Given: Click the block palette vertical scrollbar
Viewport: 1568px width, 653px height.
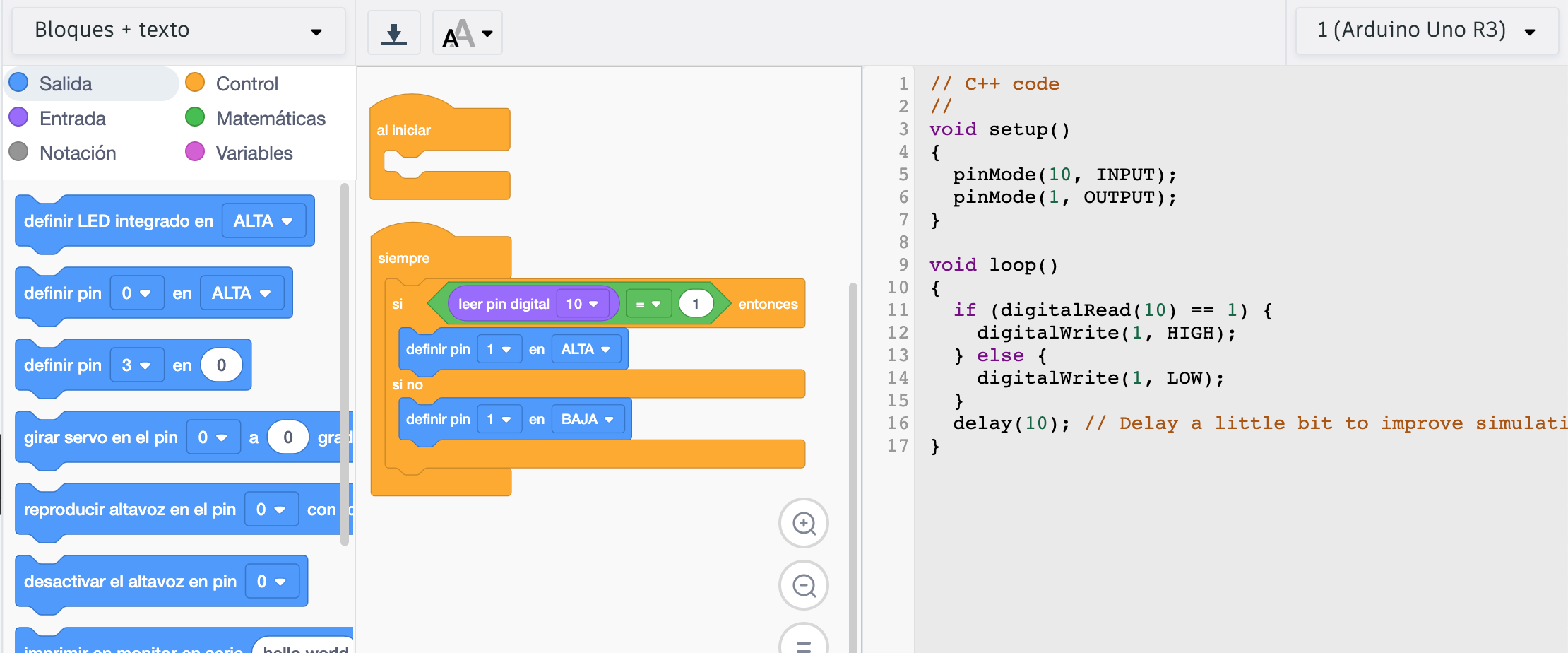Looking at the screenshot, I should pos(345,364).
